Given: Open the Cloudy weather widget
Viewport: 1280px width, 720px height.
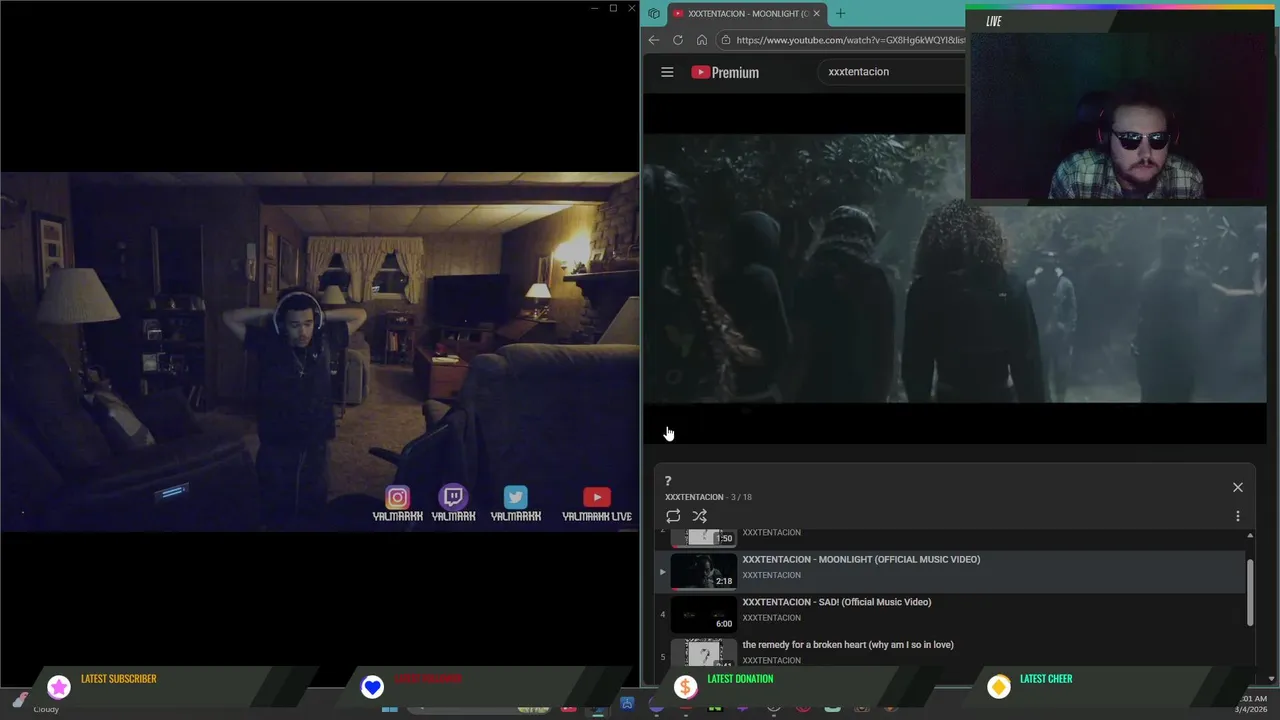Looking at the screenshot, I should pos(35,704).
